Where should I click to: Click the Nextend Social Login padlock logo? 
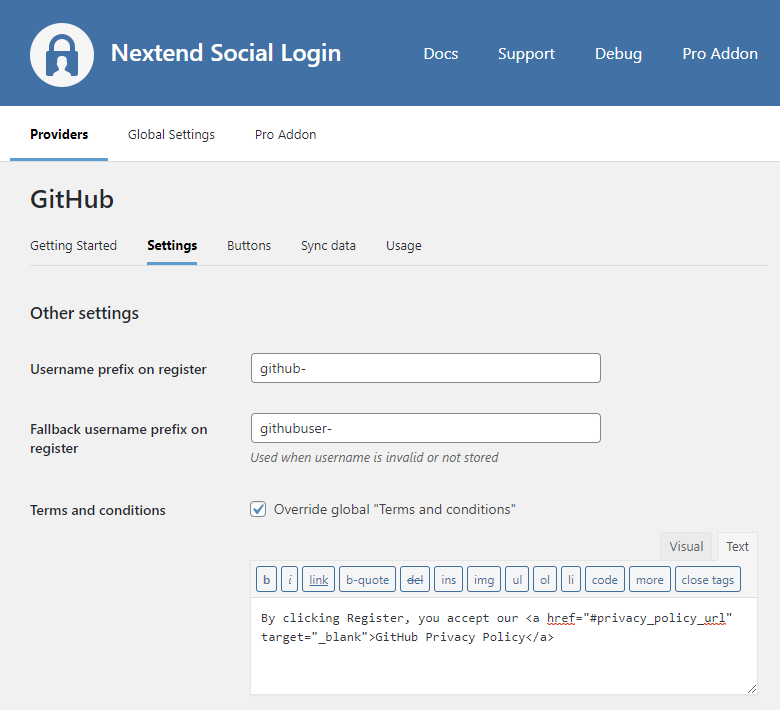point(62,54)
